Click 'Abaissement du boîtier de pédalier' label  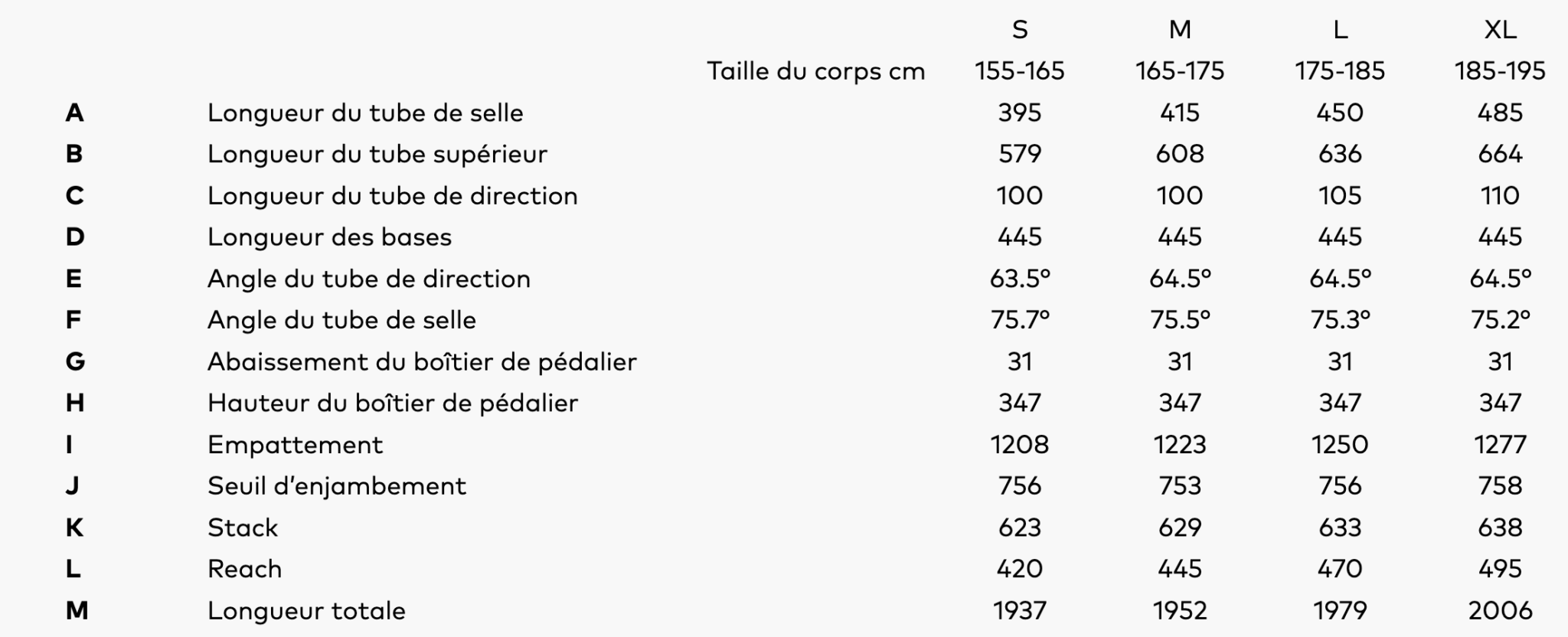pos(422,361)
